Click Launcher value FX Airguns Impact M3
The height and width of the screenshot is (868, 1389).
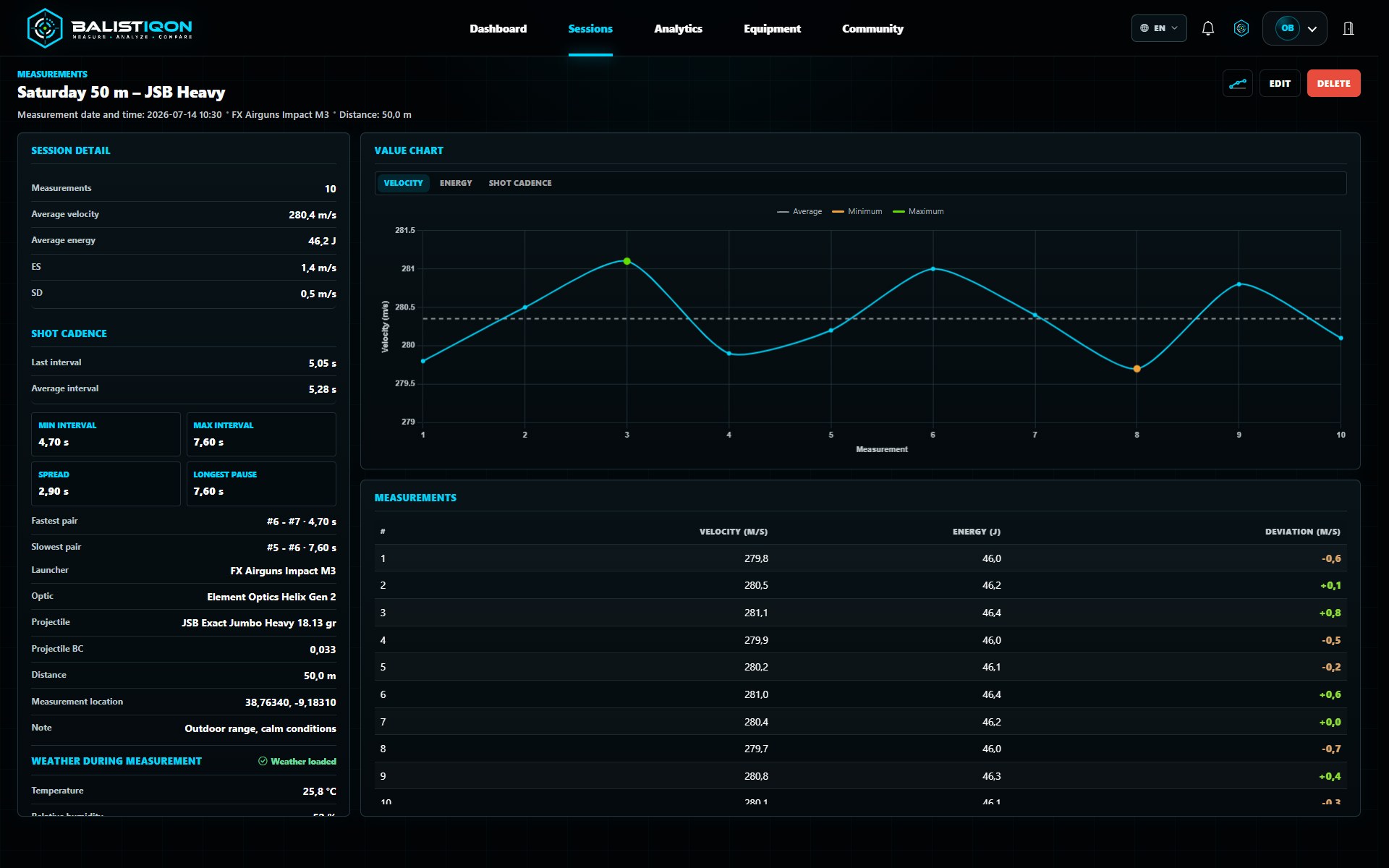[x=283, y=571]
